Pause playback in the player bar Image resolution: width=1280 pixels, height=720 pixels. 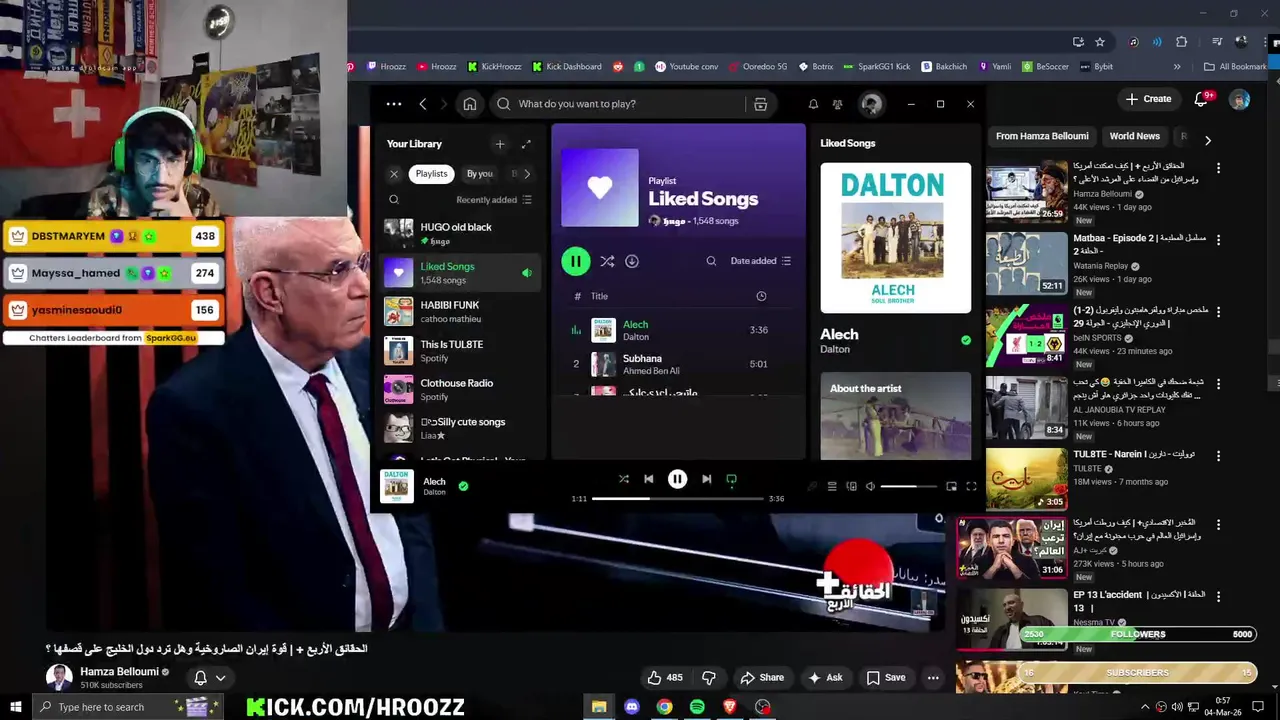pyautogui.click(x=677, y=479)
